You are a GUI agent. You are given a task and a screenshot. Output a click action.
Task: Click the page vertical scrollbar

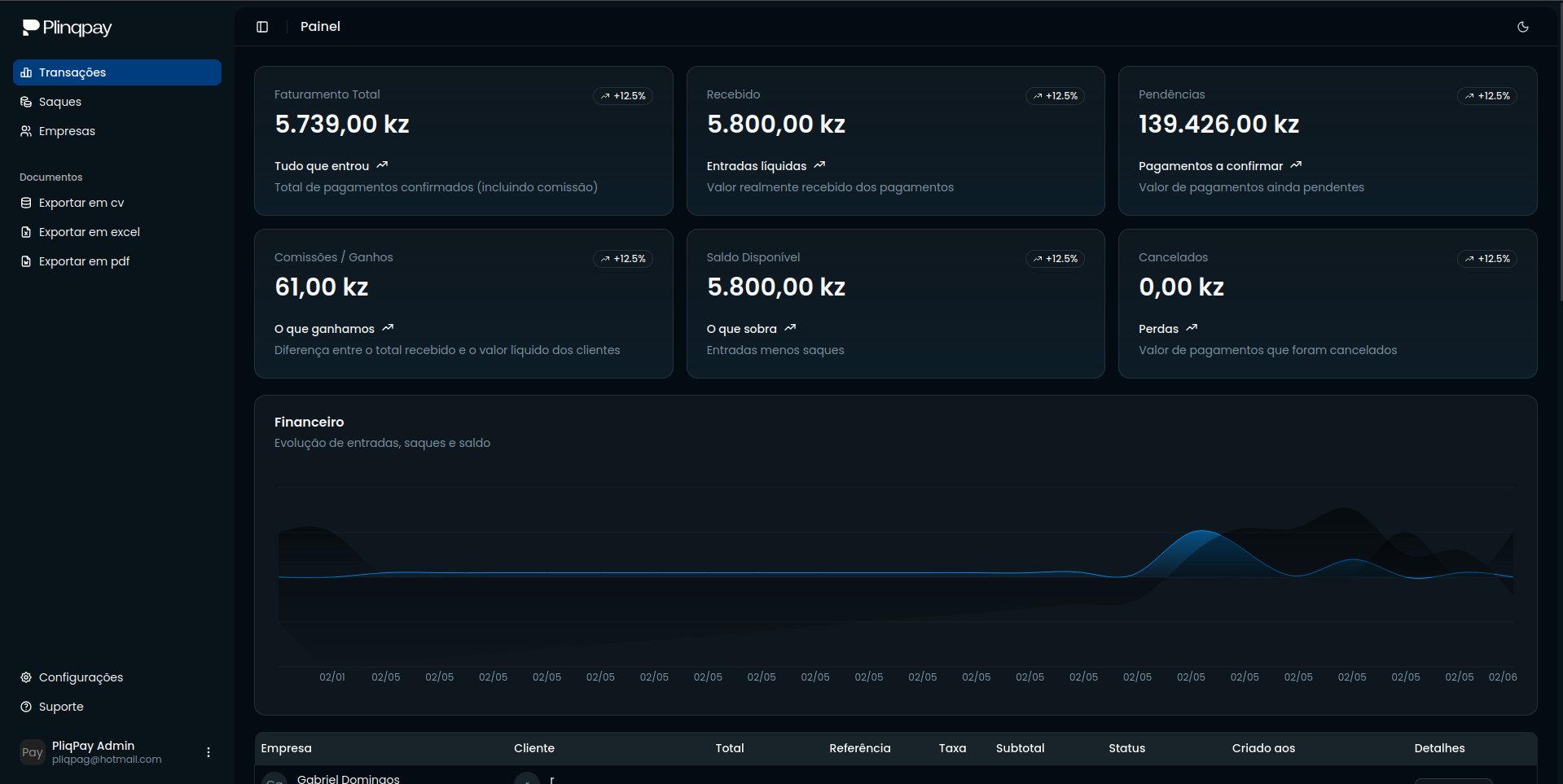pos(1559,163)
